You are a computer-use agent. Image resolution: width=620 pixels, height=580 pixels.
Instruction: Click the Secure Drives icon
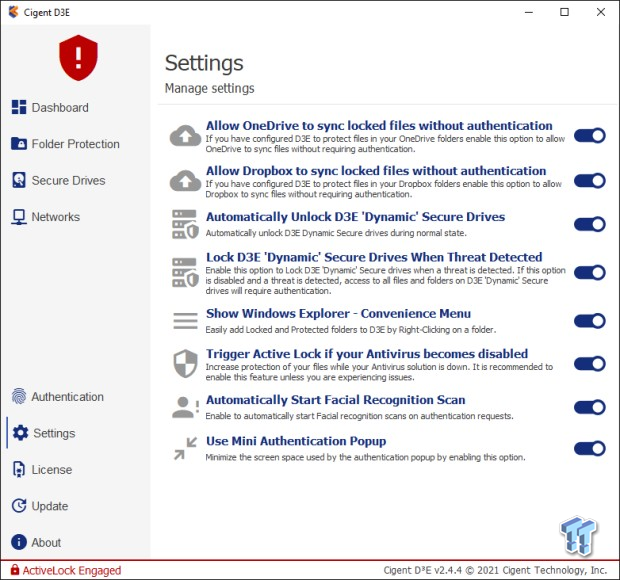tap(19, 180)
